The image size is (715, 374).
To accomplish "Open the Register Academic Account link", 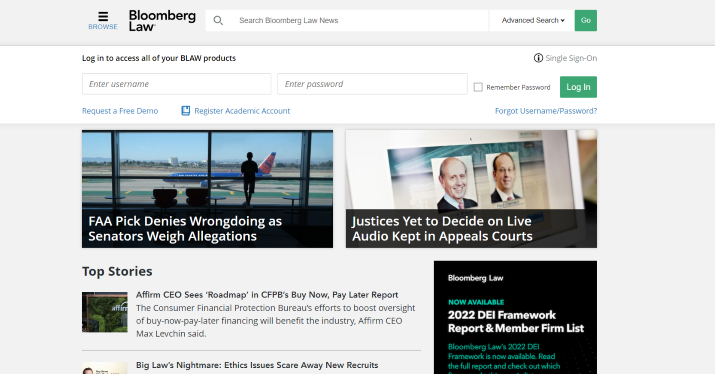I will [x=242, y=111].
